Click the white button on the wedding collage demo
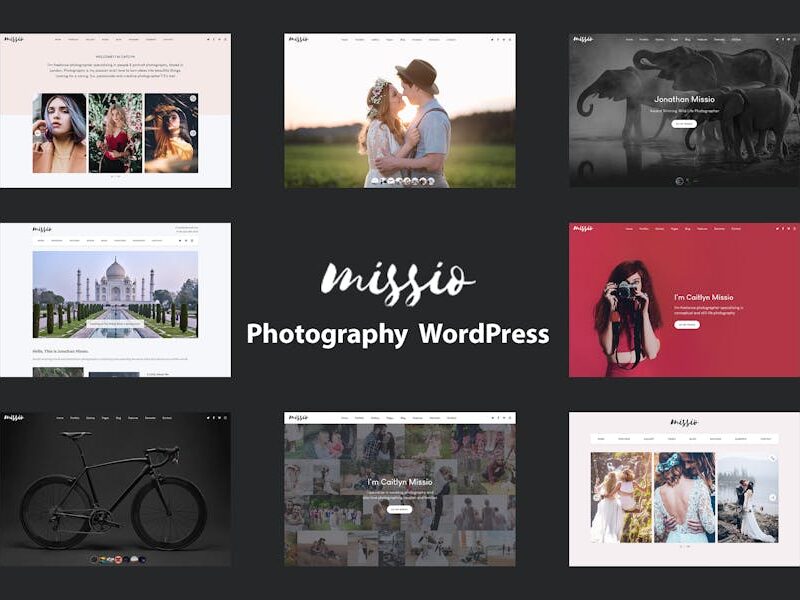Screen dimensions: 800x600 pos(399,509)
